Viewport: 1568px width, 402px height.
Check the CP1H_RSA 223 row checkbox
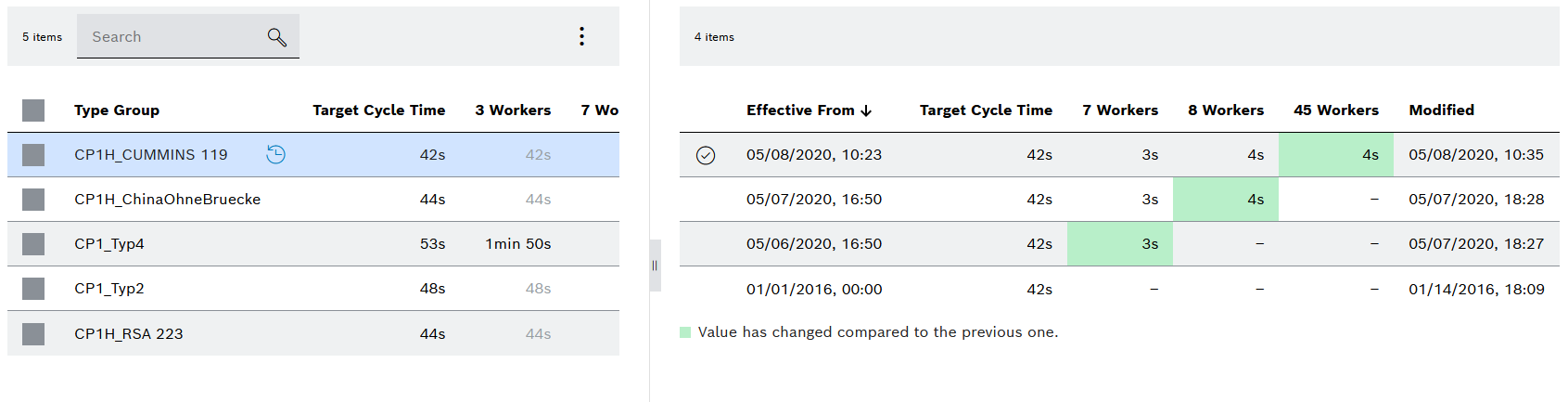33,333
